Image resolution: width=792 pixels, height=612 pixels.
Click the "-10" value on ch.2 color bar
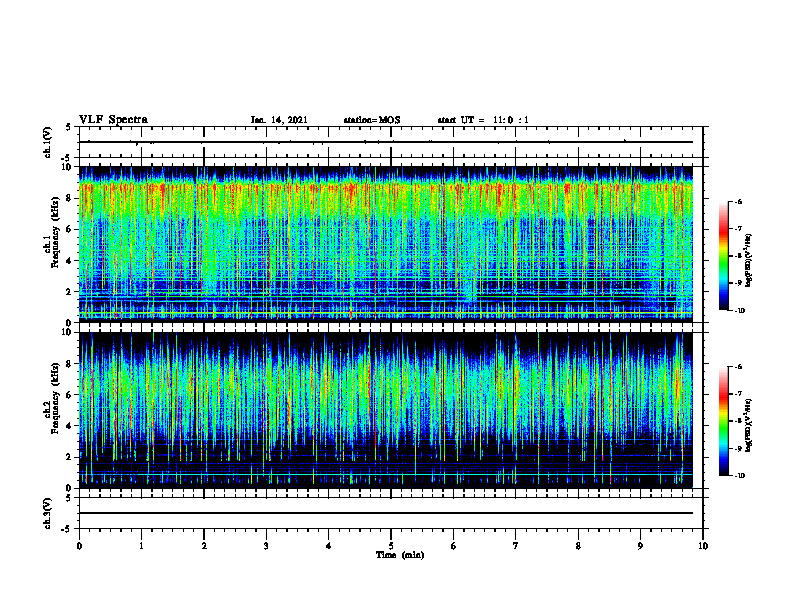(x=740, y=476)
